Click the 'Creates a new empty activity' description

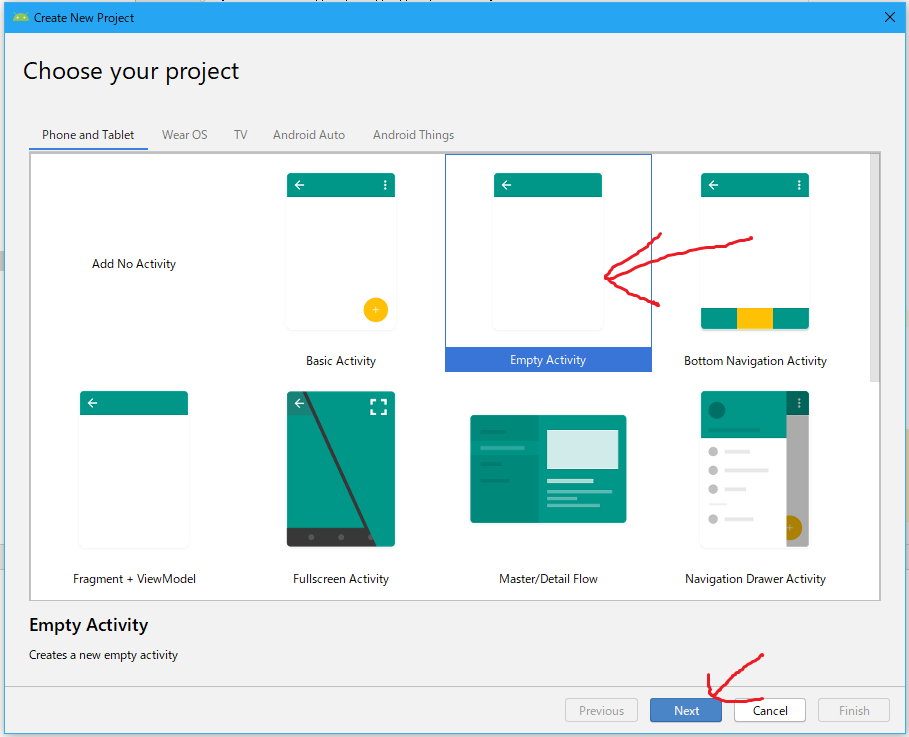pos(103,655)
